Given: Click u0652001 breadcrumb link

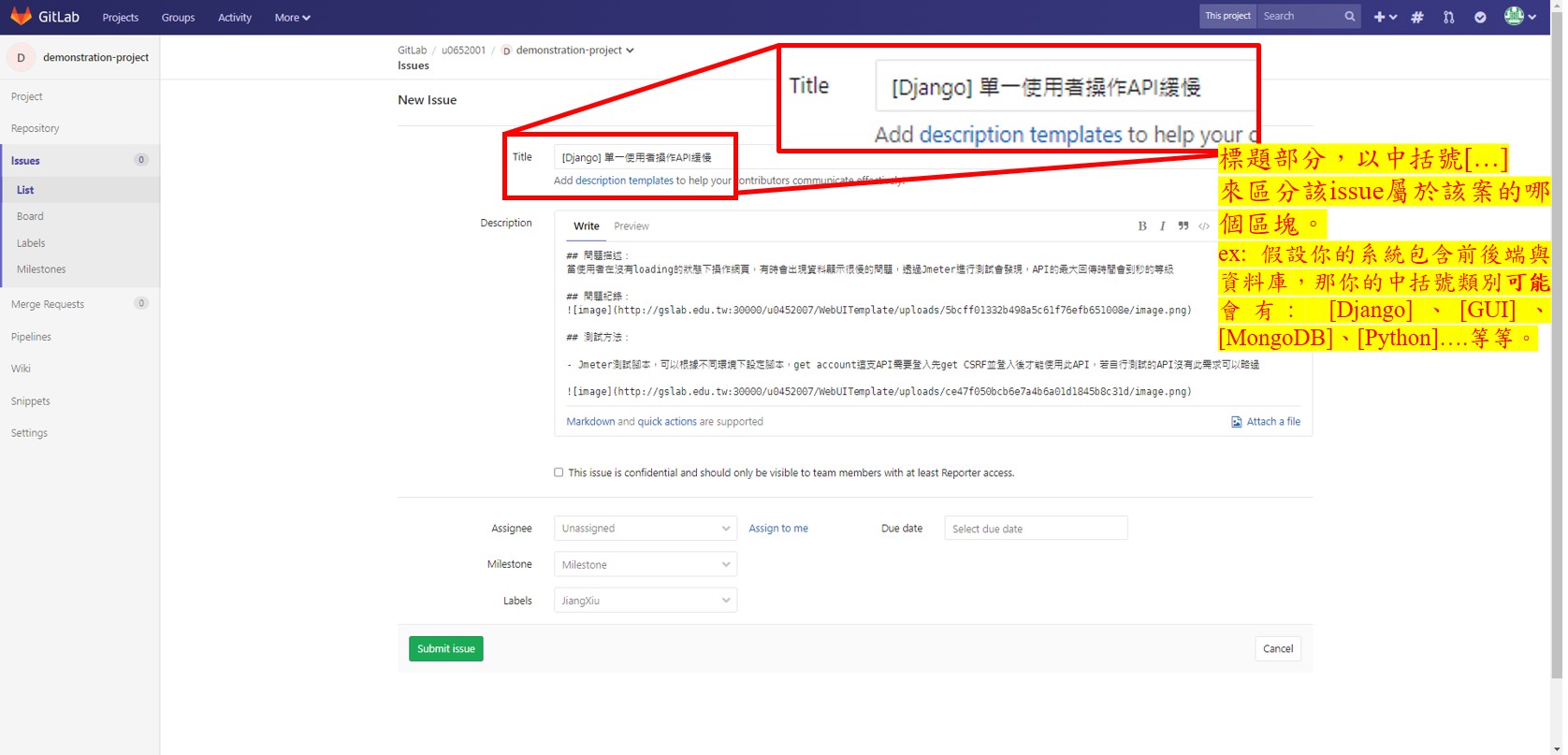Looking at the screenshot, I should (x=464, y=51).
